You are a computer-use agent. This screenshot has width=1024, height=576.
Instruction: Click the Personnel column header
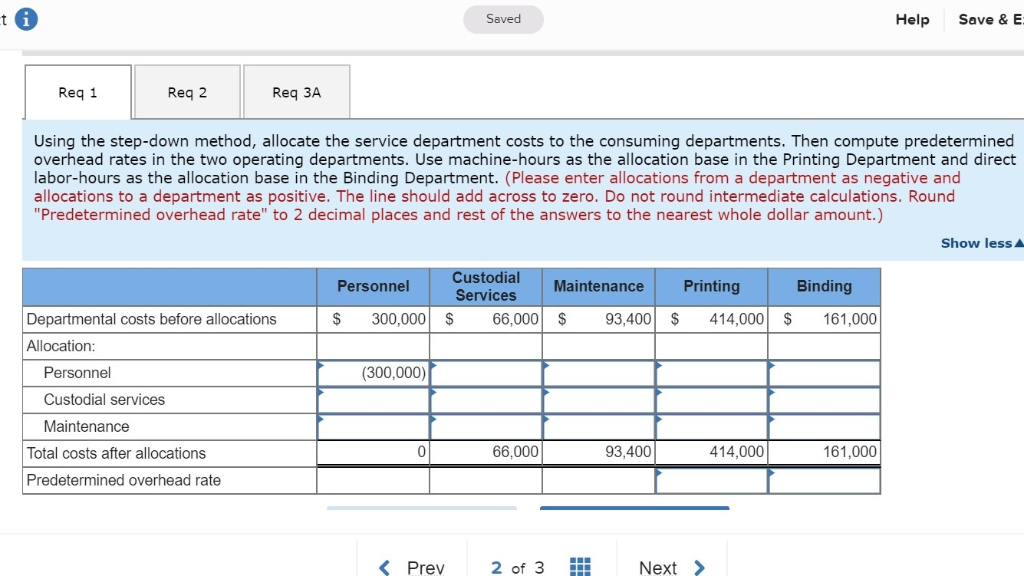tap(374, 287)
